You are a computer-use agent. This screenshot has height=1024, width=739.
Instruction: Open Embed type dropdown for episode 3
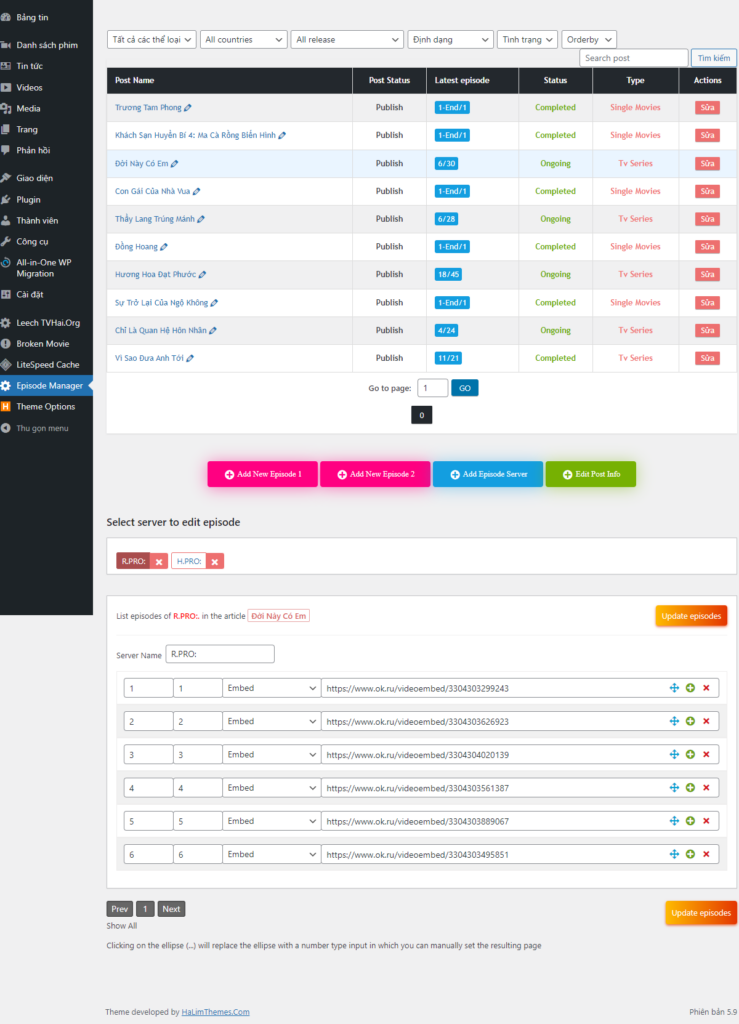(x=271, y=755)
